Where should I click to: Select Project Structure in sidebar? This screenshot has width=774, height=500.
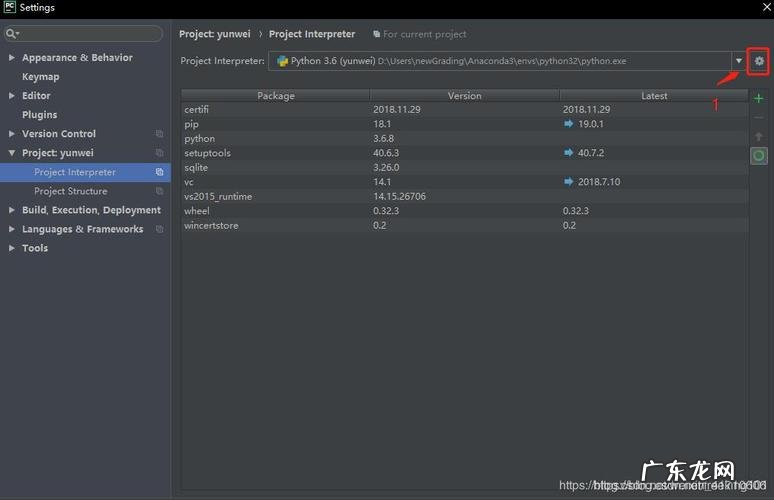(70, 191)
